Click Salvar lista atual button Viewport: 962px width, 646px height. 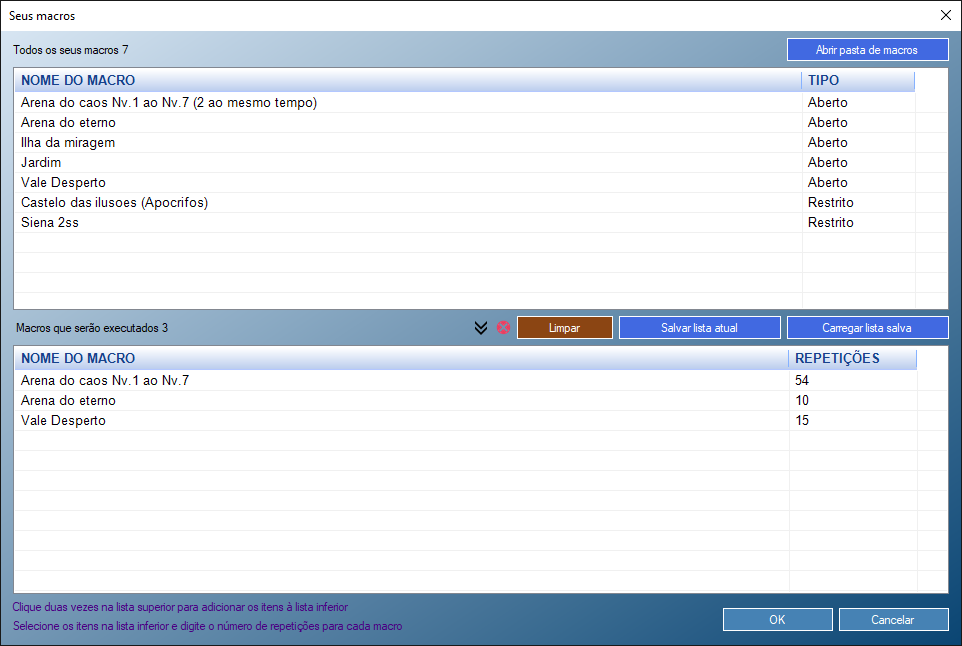[699, 328]
